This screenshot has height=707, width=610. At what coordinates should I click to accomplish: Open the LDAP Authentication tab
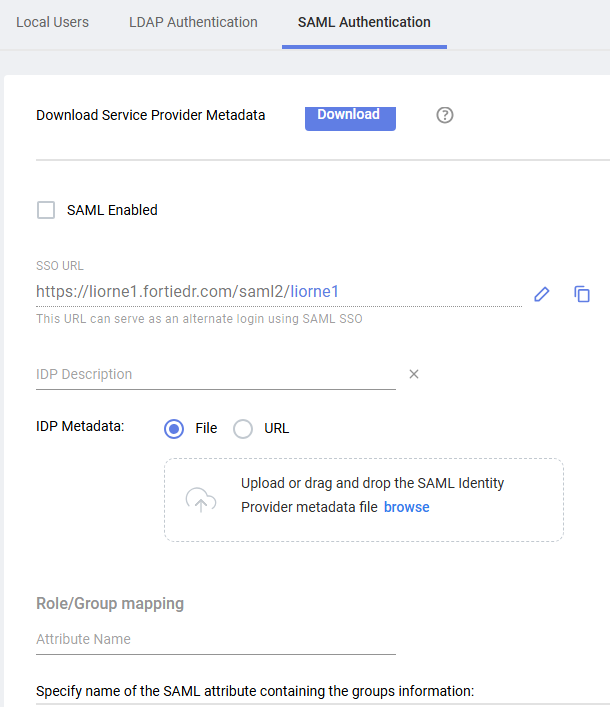point(193,22)
